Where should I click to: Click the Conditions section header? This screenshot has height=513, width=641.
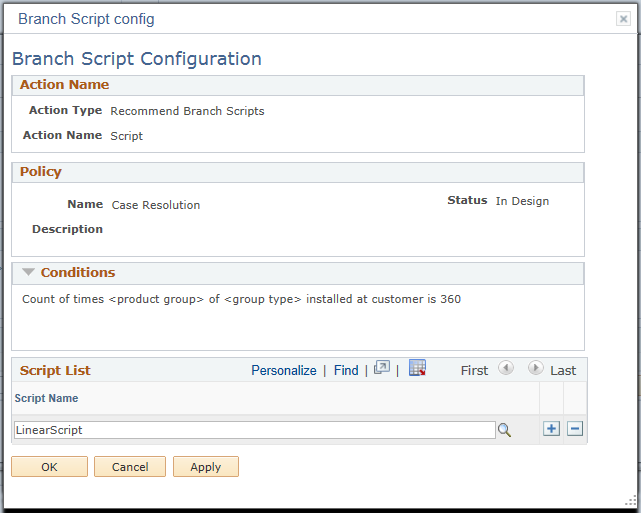pyautogui.click(x=298, y=273)
